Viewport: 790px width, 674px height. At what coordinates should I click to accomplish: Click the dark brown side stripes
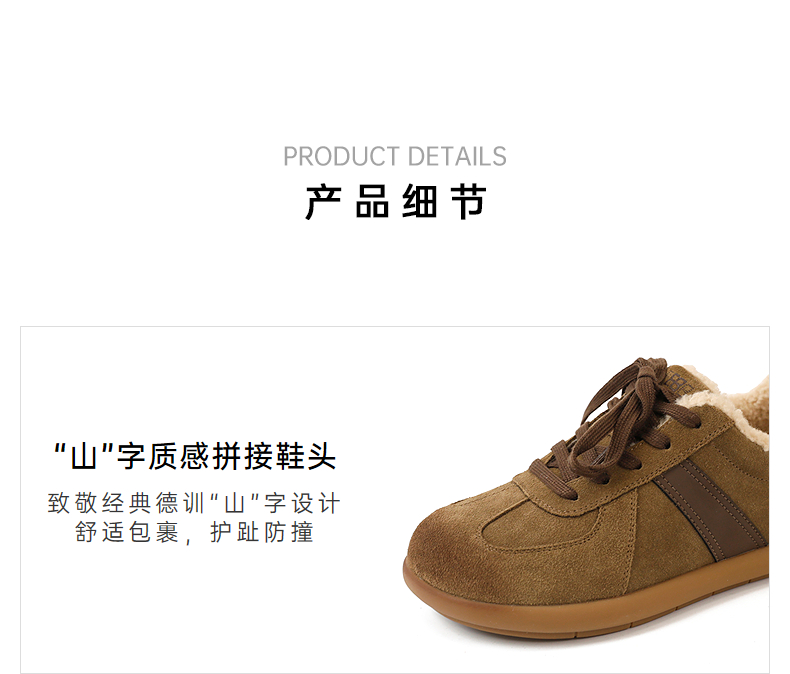pyautogui.click(x=710, y=509)
